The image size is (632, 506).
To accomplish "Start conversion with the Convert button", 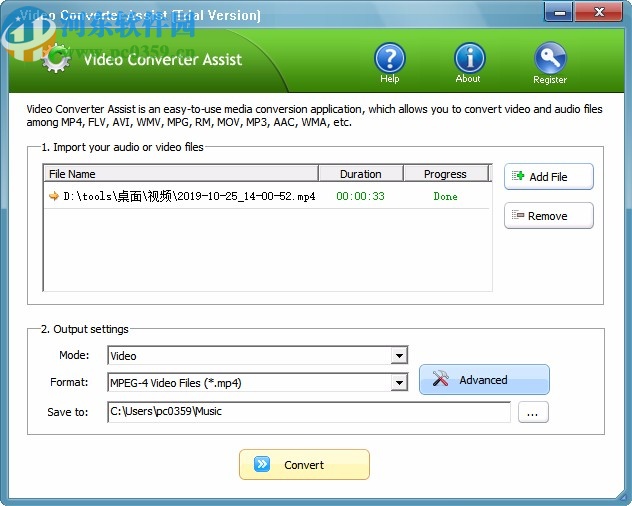I will tap(304, 464).
